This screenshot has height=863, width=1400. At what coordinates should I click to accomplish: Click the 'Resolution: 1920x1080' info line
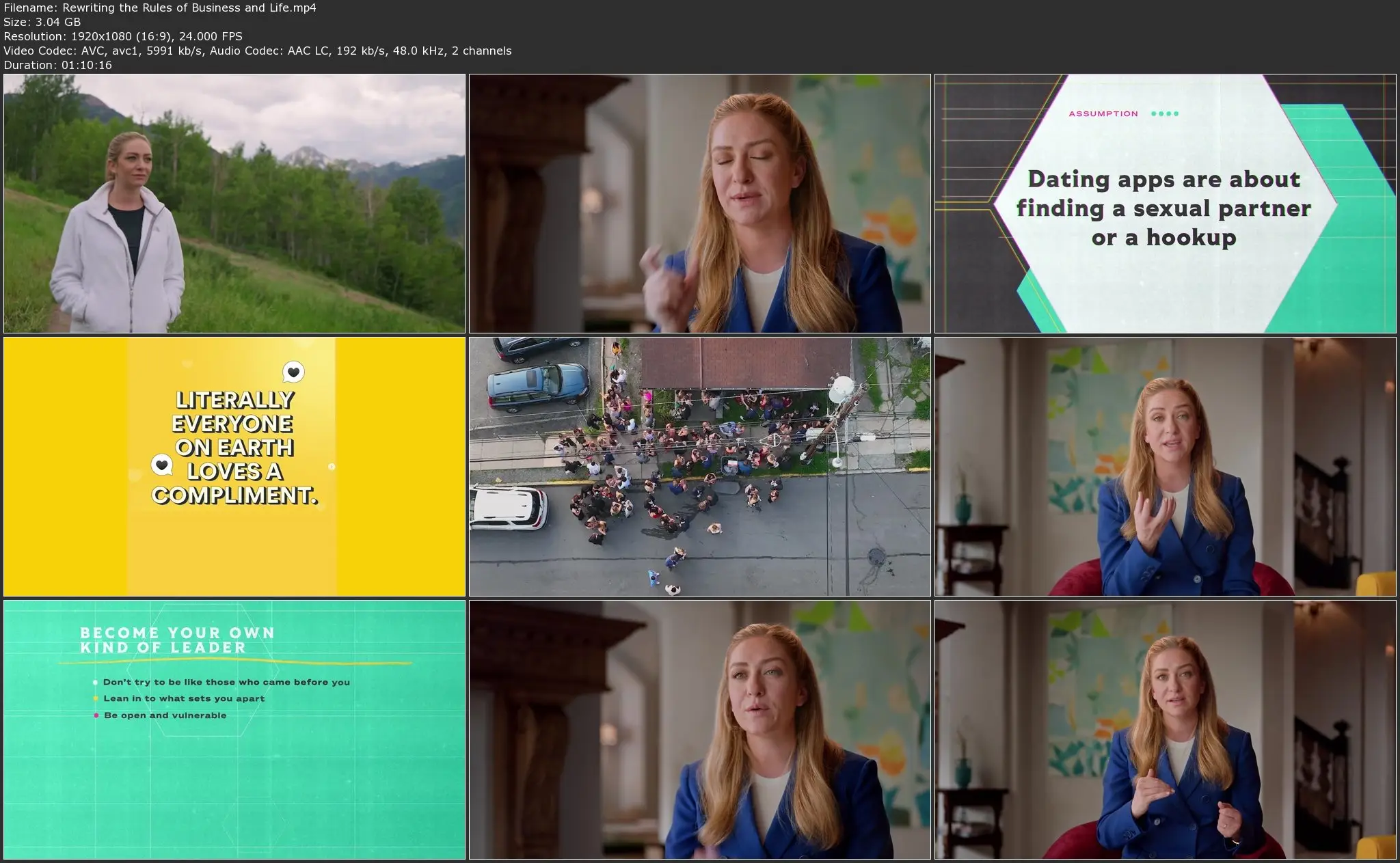pyautogui.click(x=123, y=36)
